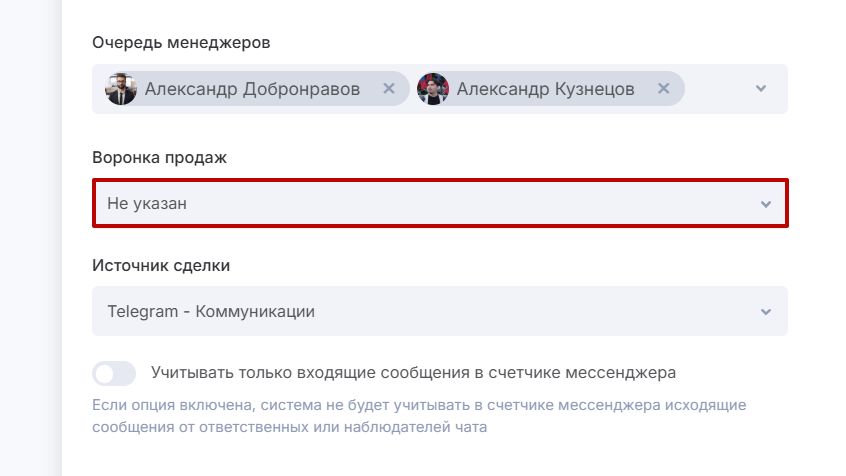Toggle incoming-only messenger counter switch
This screenshot has width=846, height=476.
point(114,374)
